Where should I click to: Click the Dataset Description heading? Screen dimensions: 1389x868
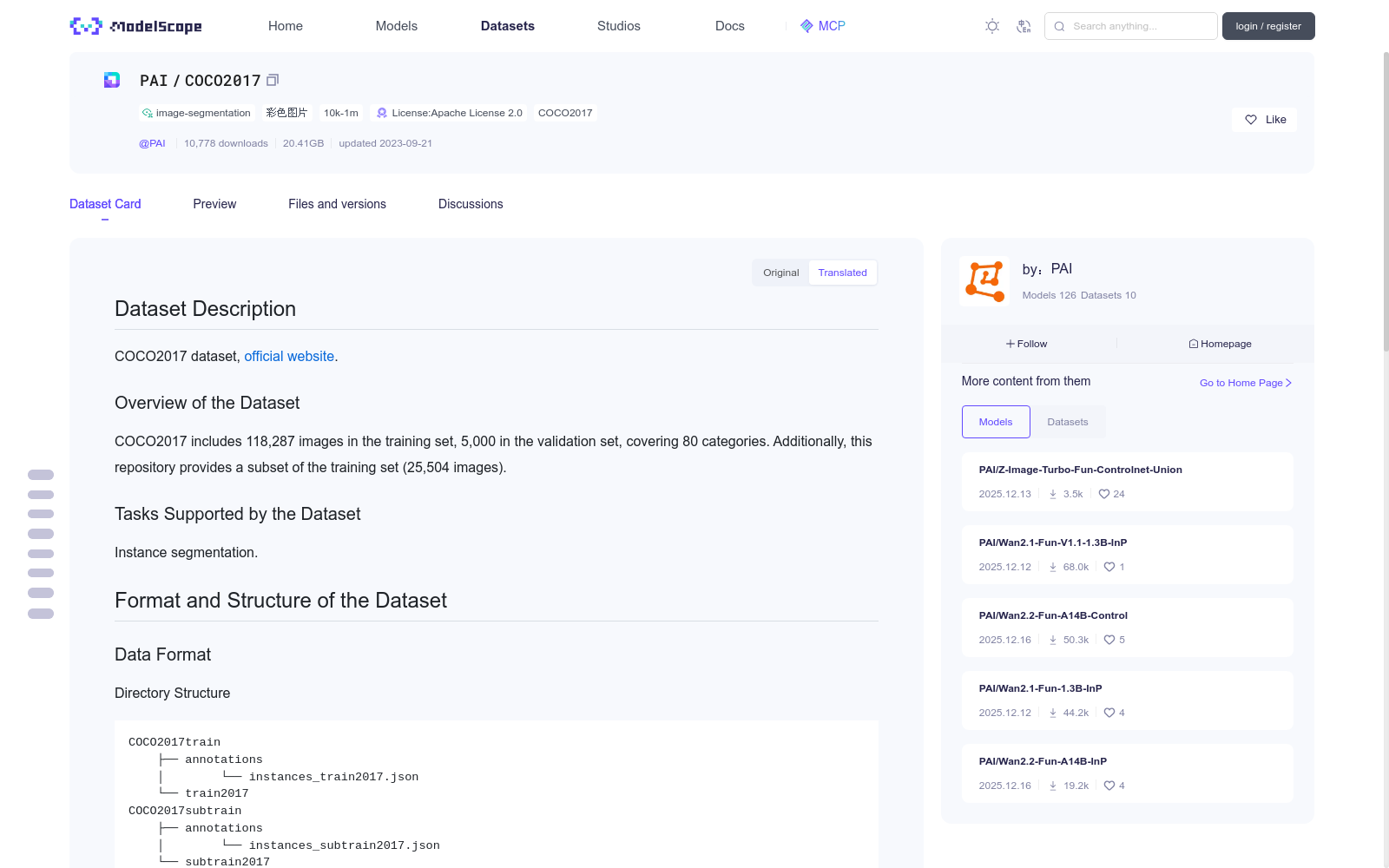click(205, 309)
